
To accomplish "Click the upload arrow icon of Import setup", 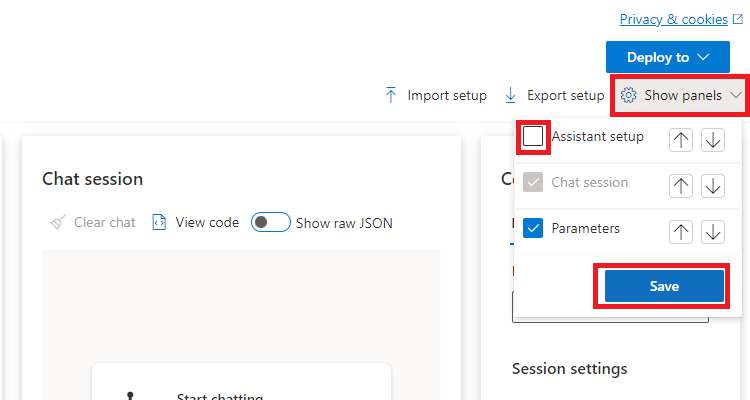I will (391, 95).
